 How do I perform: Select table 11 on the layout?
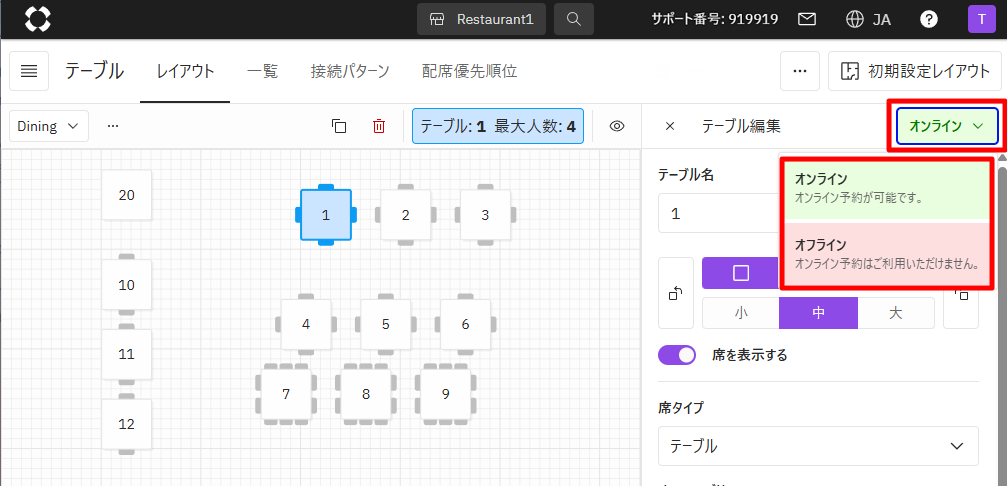tap(127, 354)
